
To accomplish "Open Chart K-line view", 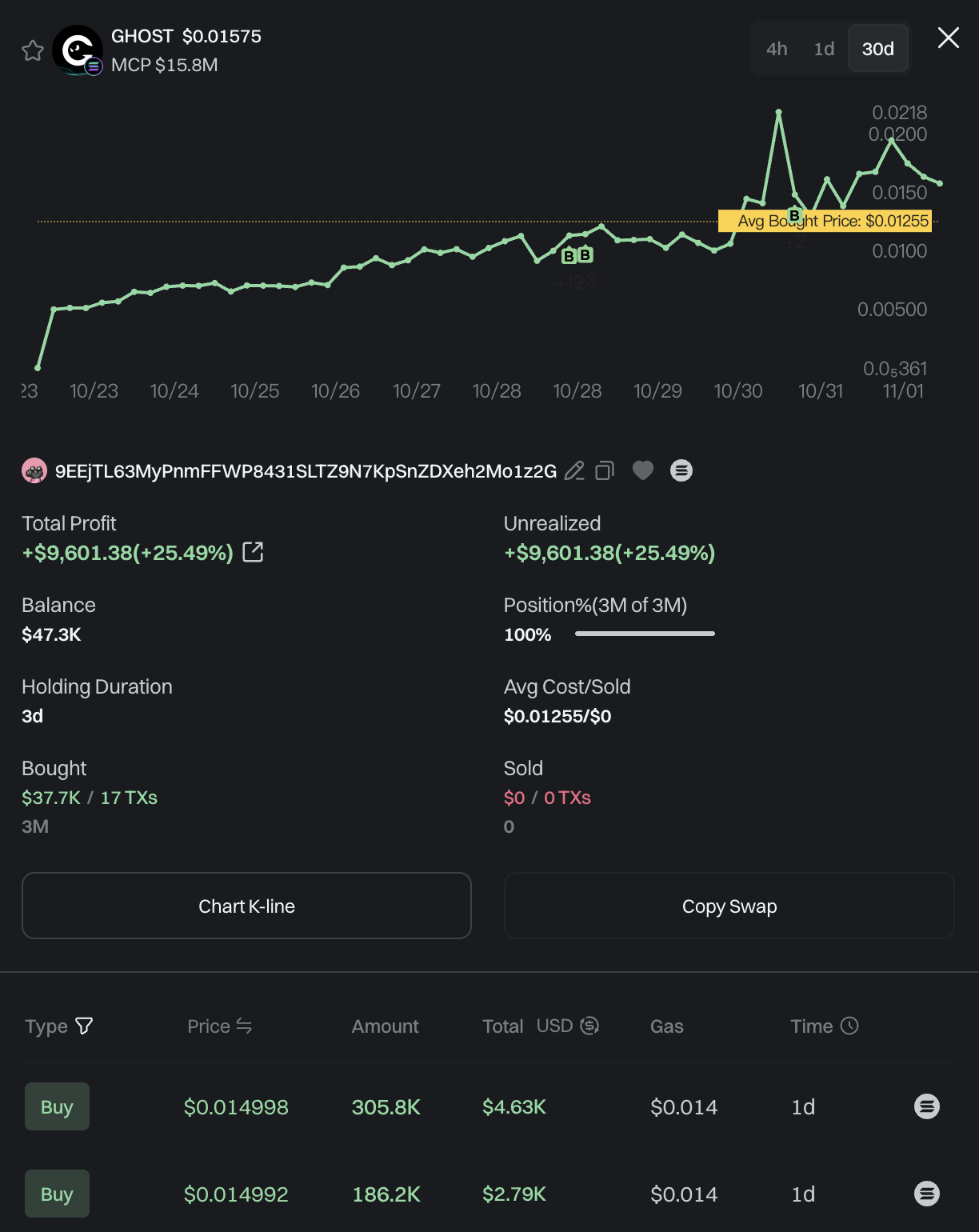I will click(246, 906).
